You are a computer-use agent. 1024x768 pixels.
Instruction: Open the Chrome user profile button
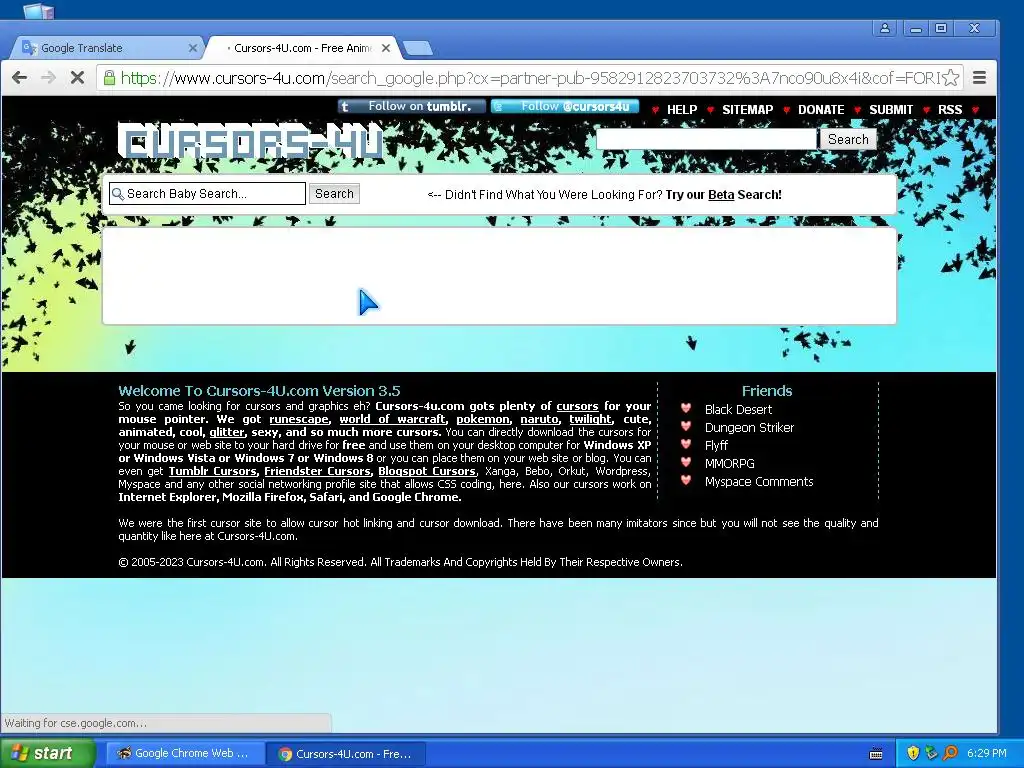point(884,28)
